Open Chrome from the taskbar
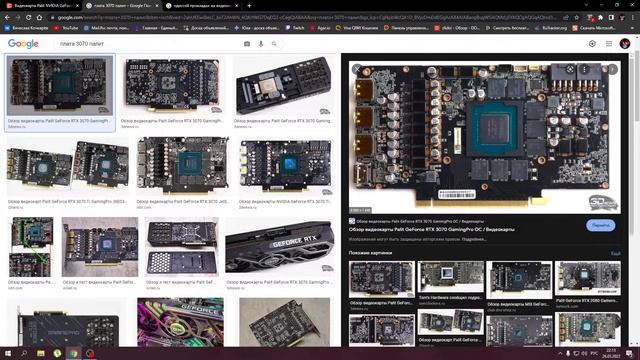Viewport: 640px width, 360px height. pyautogui.click(x=73, y=353)
